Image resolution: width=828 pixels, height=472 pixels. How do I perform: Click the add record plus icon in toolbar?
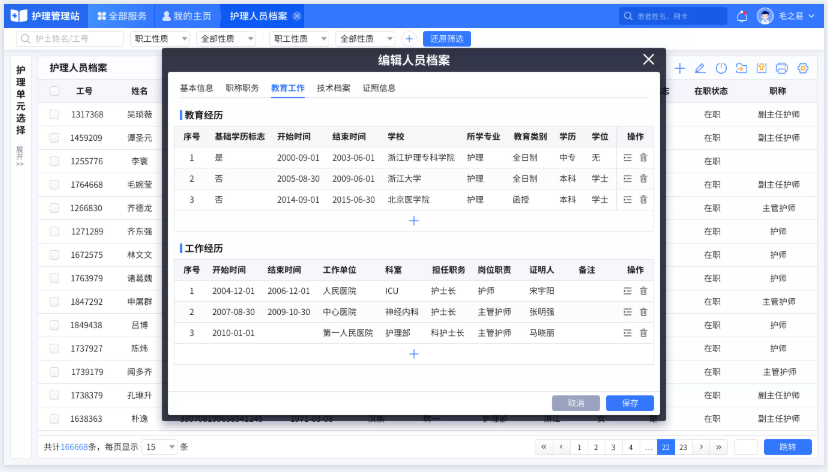[x=680, y=68]
